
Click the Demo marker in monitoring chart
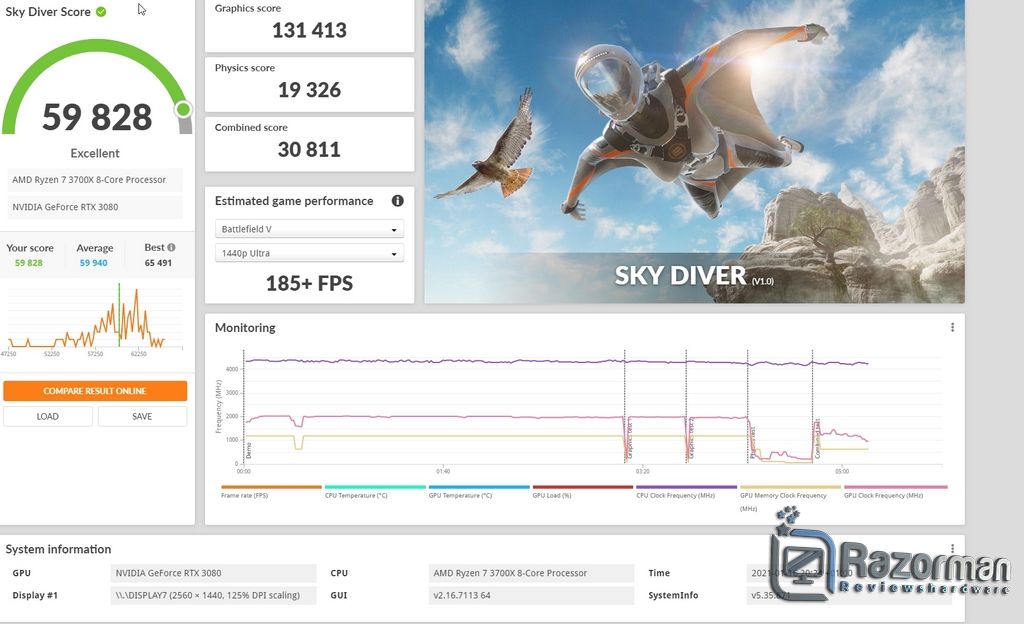click(x=249, y=450)
